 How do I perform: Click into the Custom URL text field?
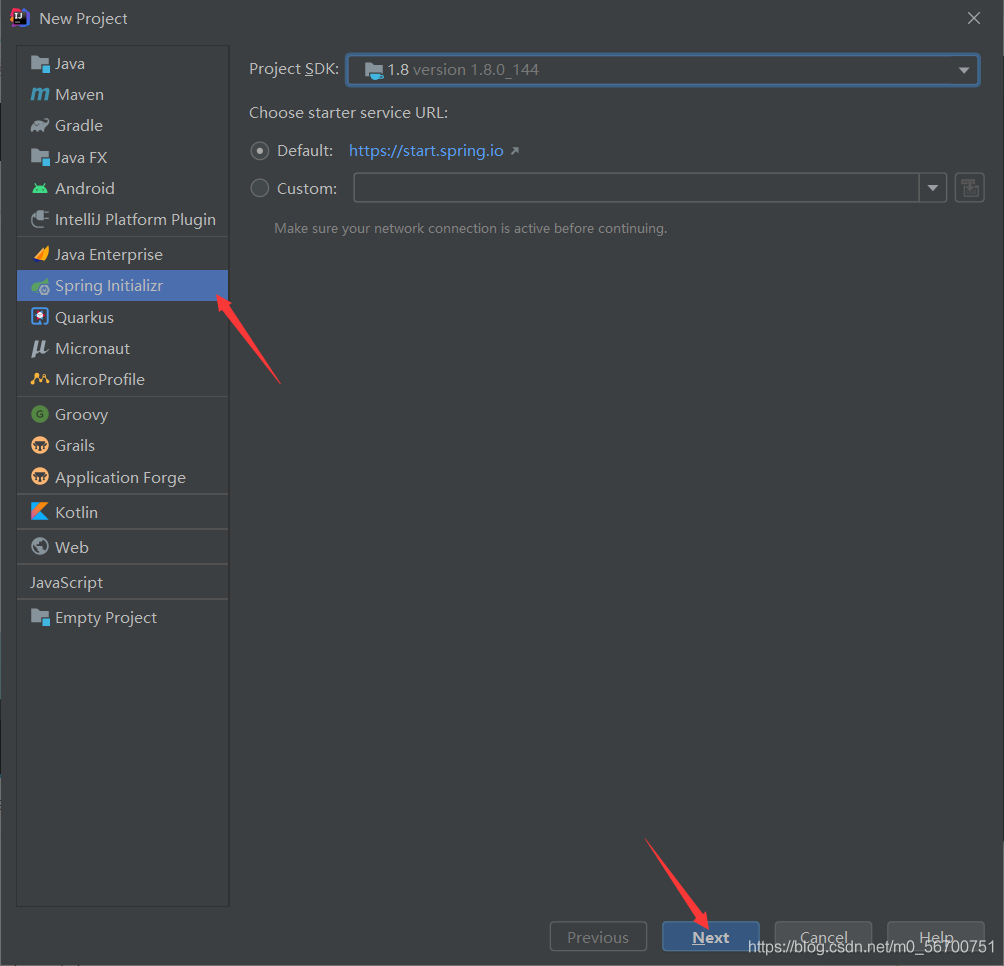click(636, 188)
